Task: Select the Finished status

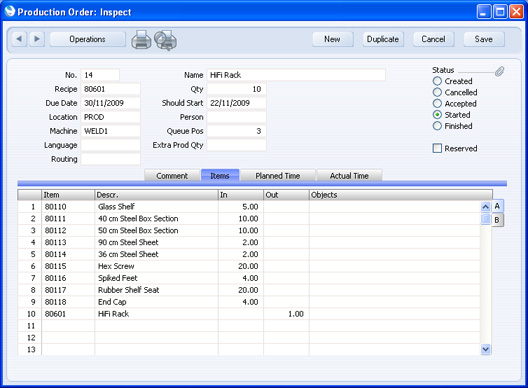Action: click(437, 126)
